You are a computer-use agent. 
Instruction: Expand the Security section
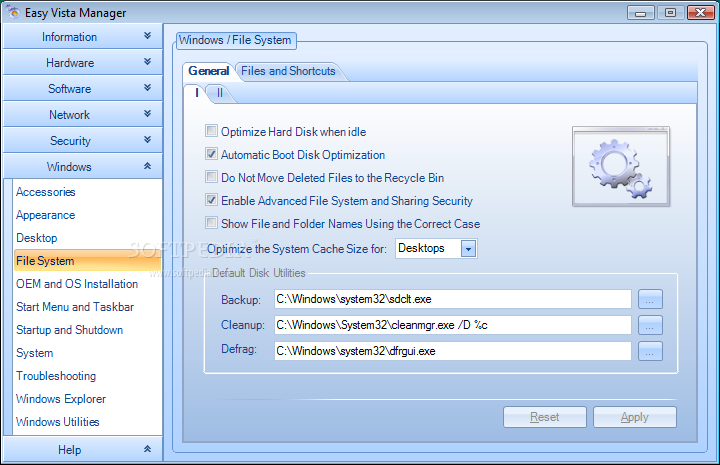pos(83,140)
